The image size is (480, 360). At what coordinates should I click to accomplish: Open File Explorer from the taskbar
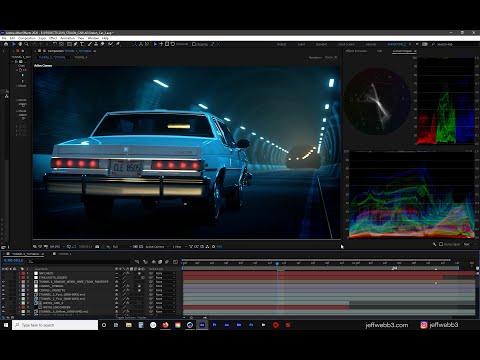[129, 325]
